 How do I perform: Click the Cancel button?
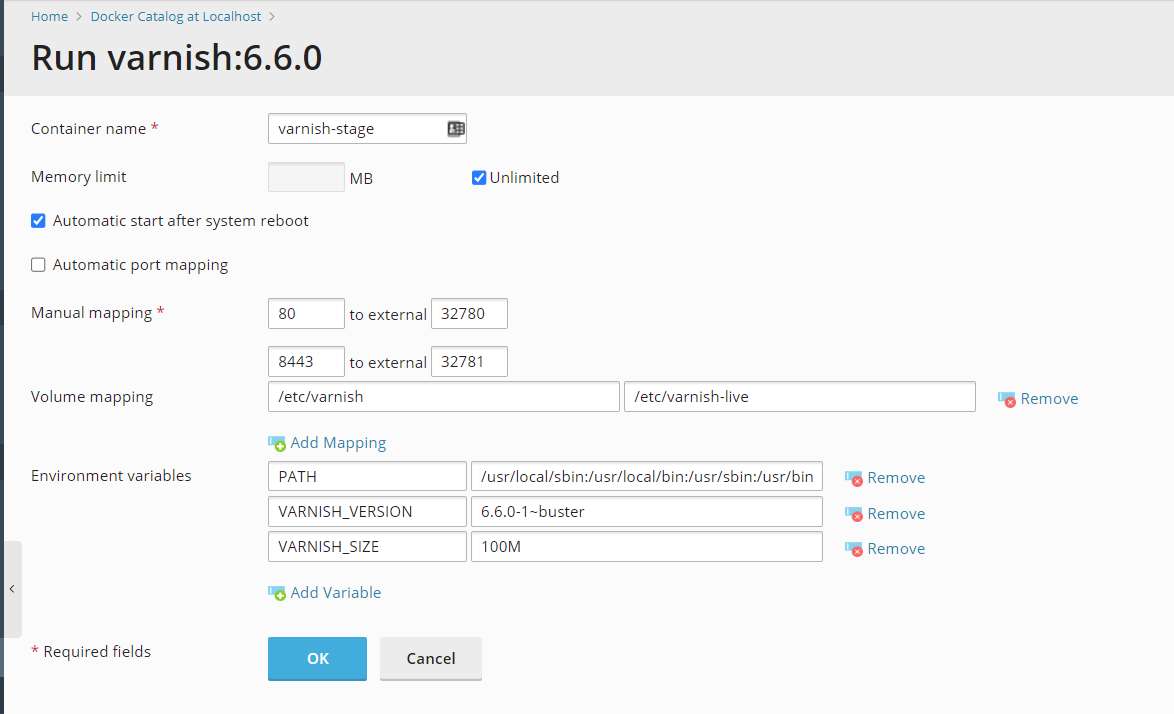[x=431, y=659]
